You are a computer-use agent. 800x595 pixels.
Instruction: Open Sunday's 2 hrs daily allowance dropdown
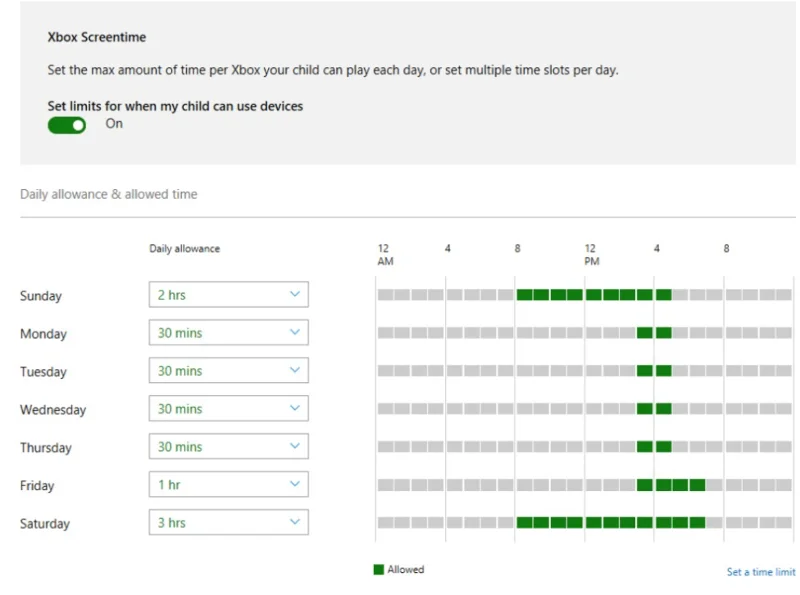tap(228, 295)
